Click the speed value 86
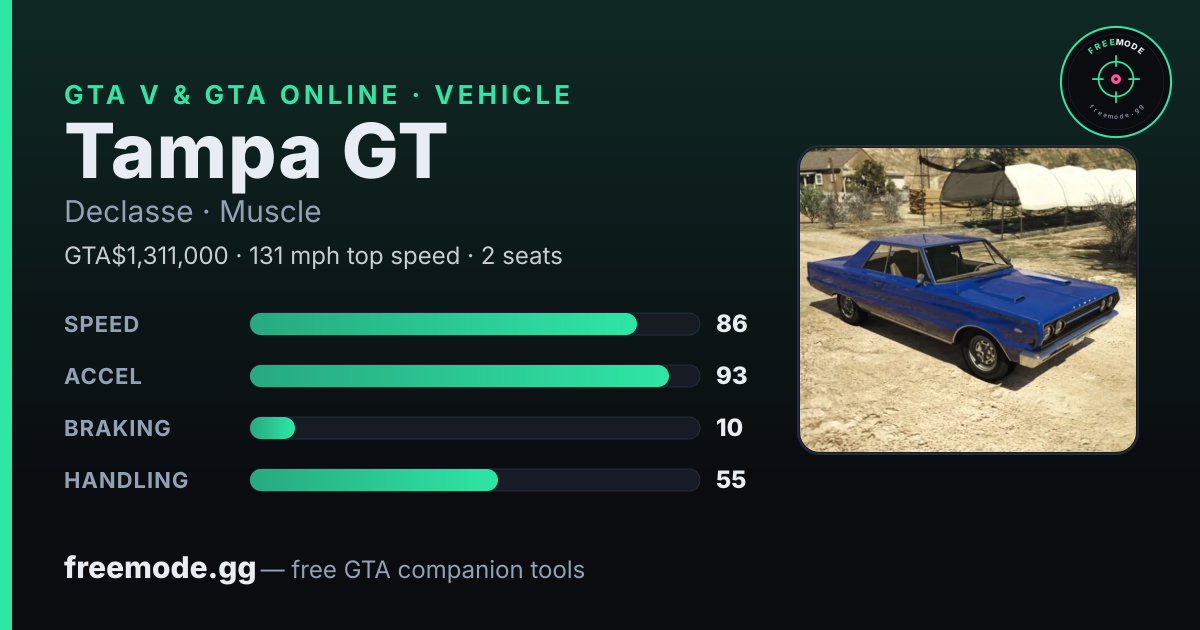This screenshot has width=1200, height=630. (732, 324)
